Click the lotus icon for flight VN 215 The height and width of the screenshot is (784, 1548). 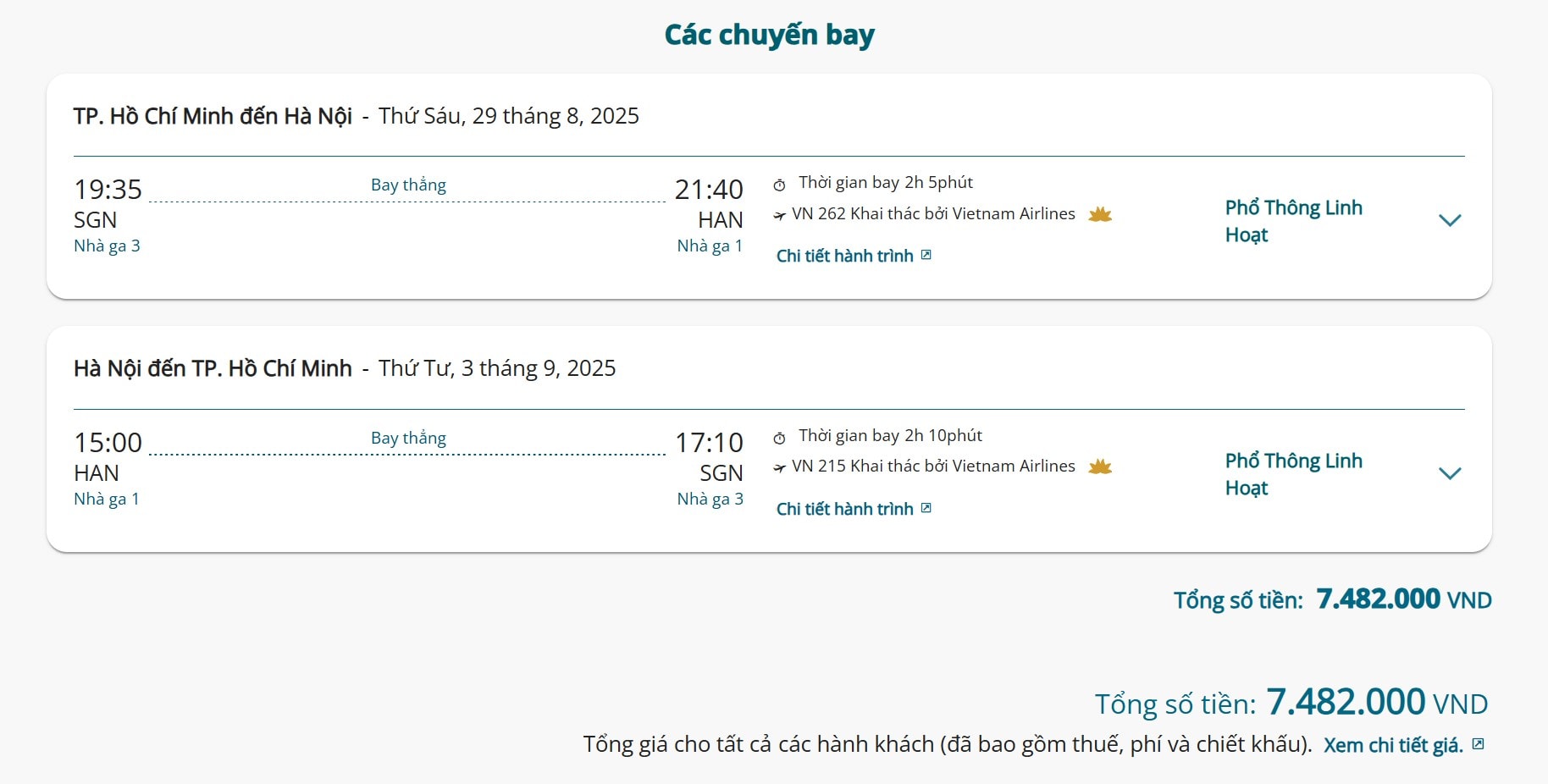1099,467
